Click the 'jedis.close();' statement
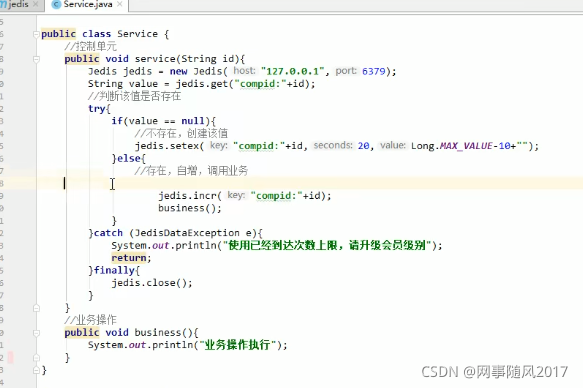 pyautogui.click(x=152, y=283)
